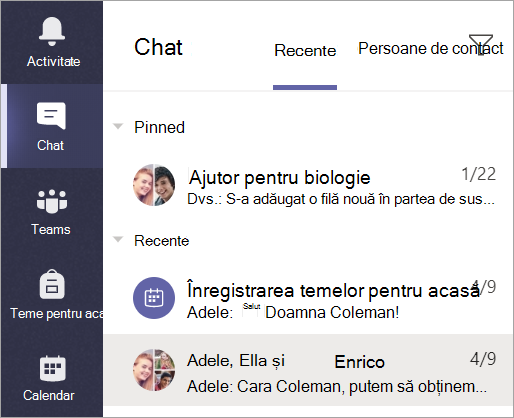Click the Activitate label
The width and height of the screenshot is (514, 418).
pos(53,61)
